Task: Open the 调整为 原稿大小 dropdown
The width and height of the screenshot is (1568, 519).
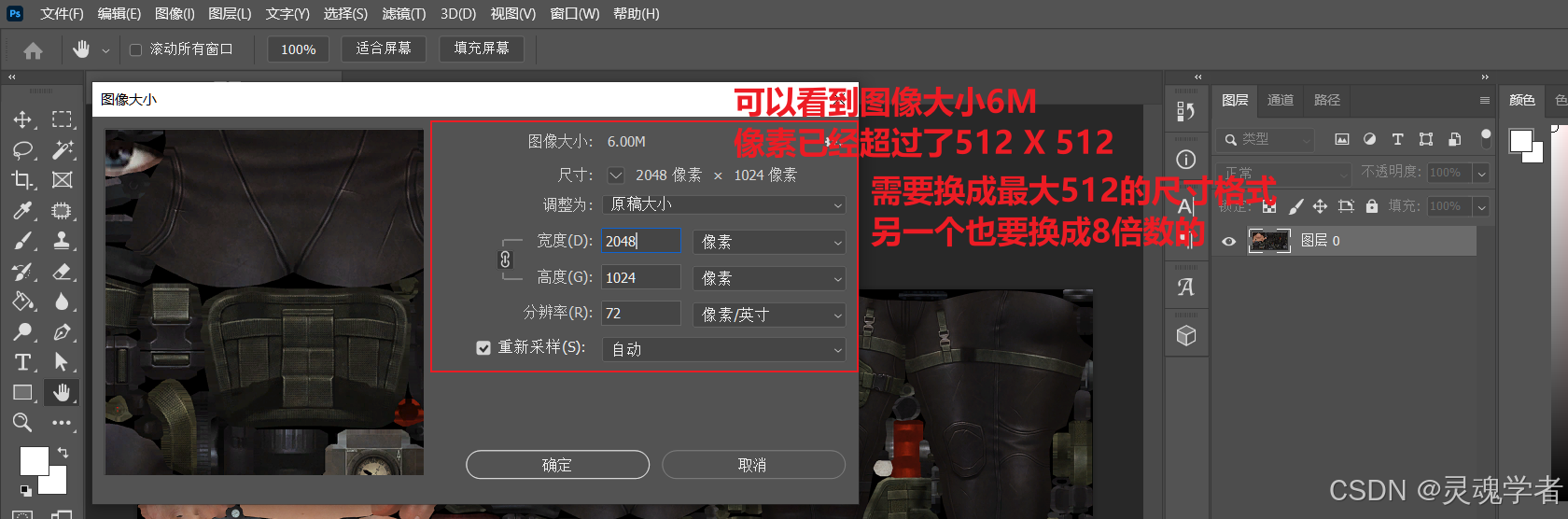Action: coord(724,204)
